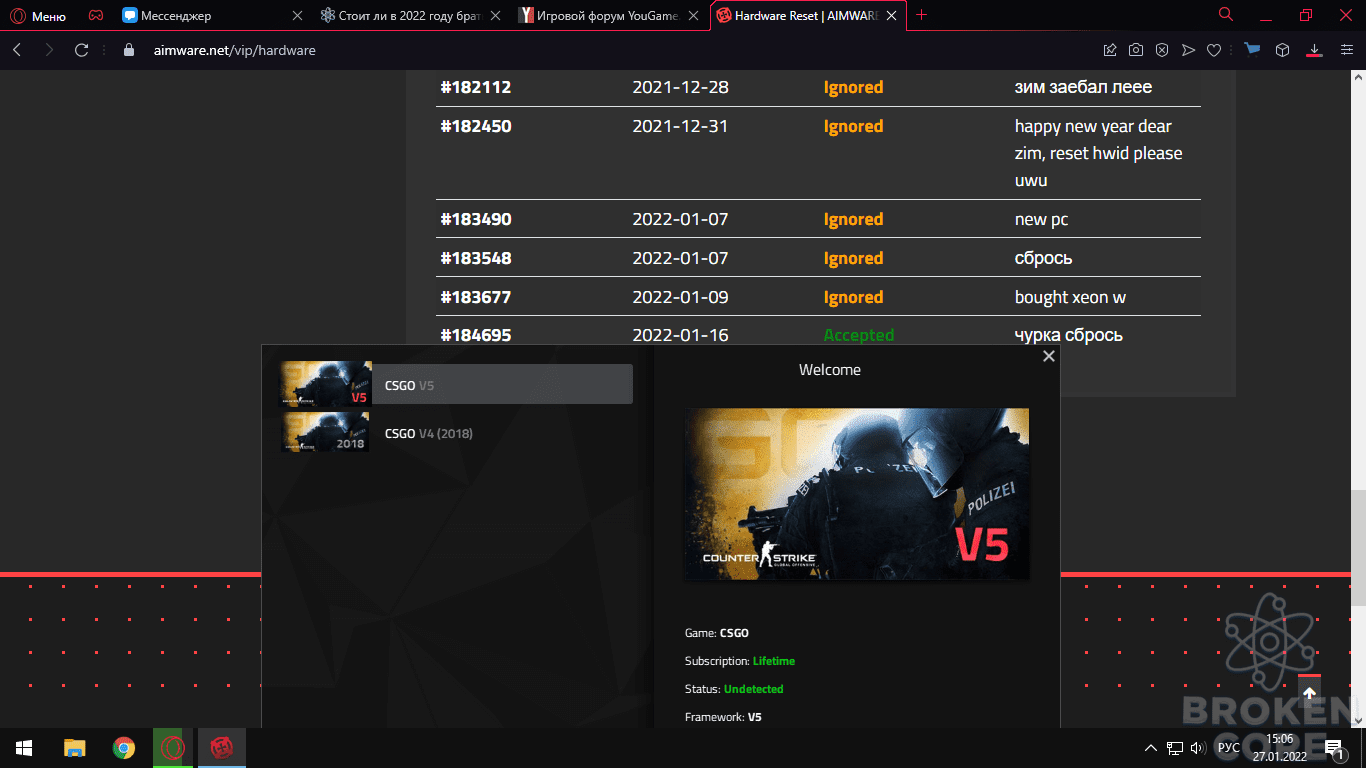Launch Chrome from the taskbar
This screenshot has width=1366, height=768.
pyautogui.click(x=124, y=747)
